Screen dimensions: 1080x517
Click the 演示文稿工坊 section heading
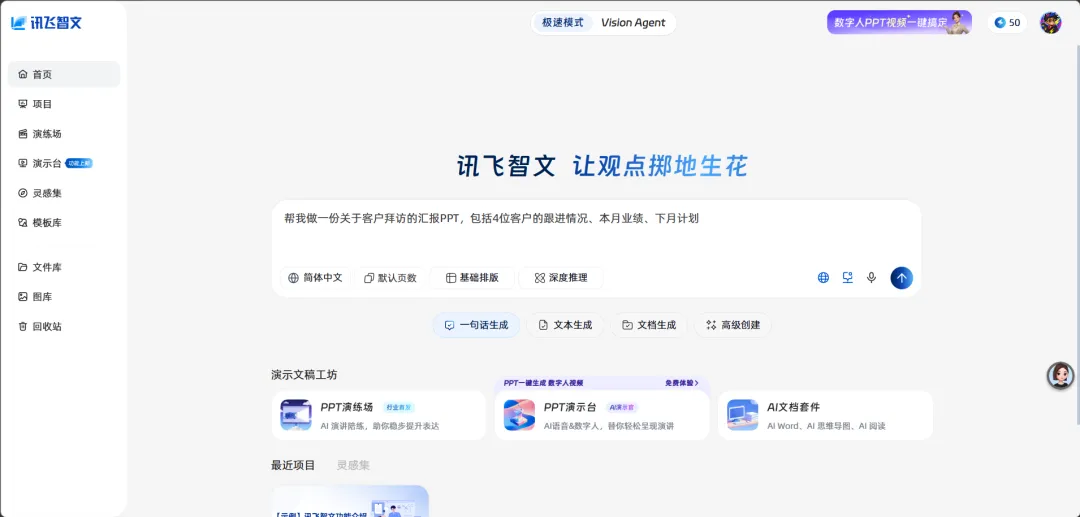coord(304,375)
